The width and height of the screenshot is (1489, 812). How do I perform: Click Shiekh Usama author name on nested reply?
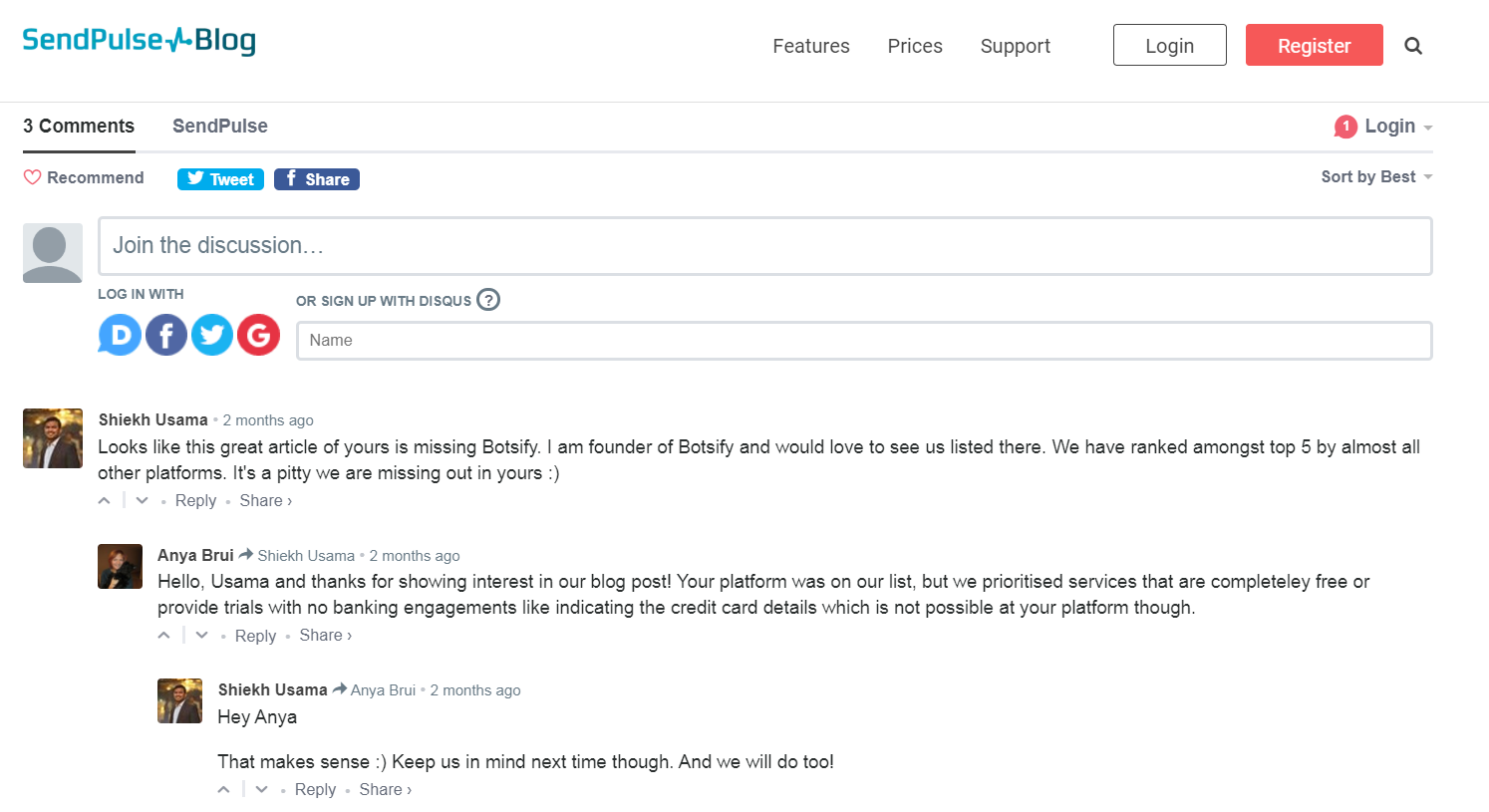(273, 689)
